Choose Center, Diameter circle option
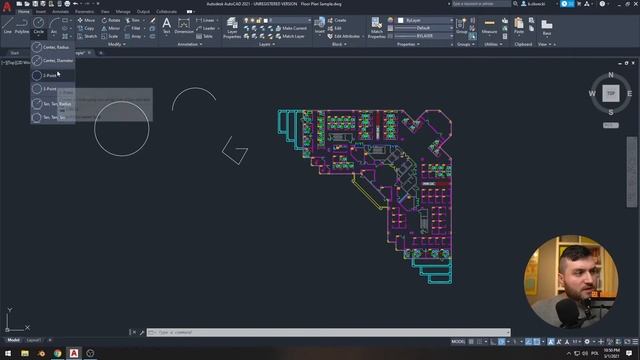Viewport: 640px width, 360px height. [53, 60]
